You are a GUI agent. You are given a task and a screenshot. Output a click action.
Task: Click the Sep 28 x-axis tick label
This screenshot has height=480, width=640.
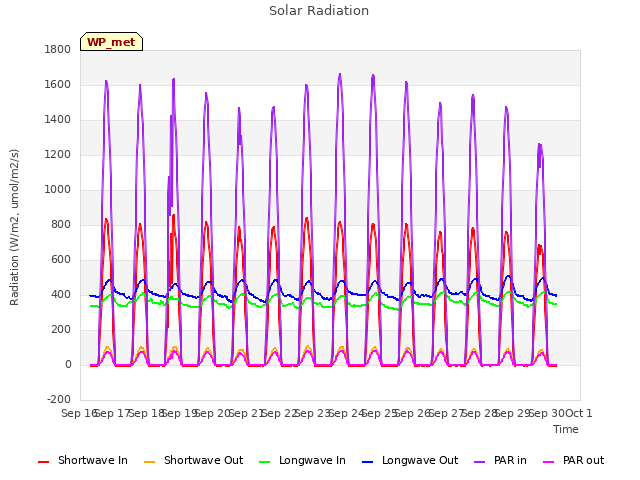pos(479,413)
